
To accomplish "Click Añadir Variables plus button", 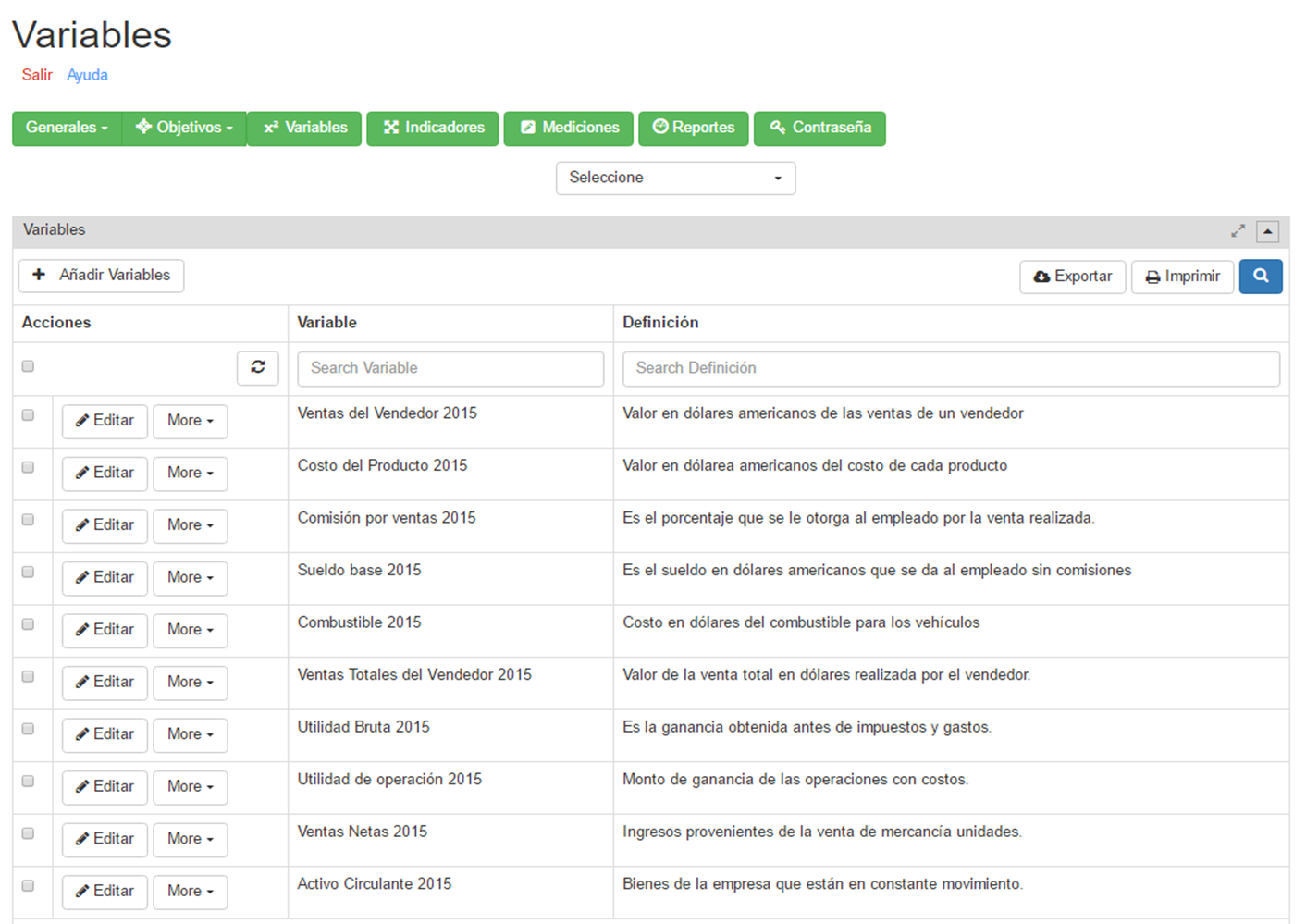I will pyautogui.click(x=102, y=276).
